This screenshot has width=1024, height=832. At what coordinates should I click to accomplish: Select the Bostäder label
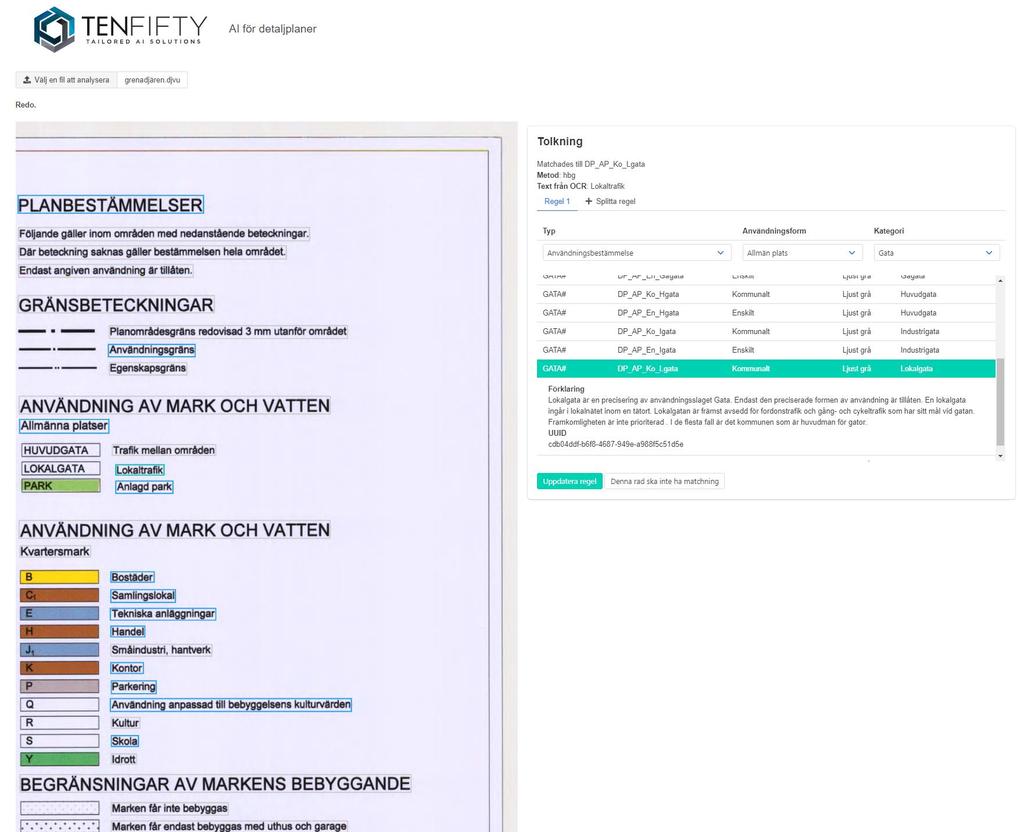click(132, 577)
